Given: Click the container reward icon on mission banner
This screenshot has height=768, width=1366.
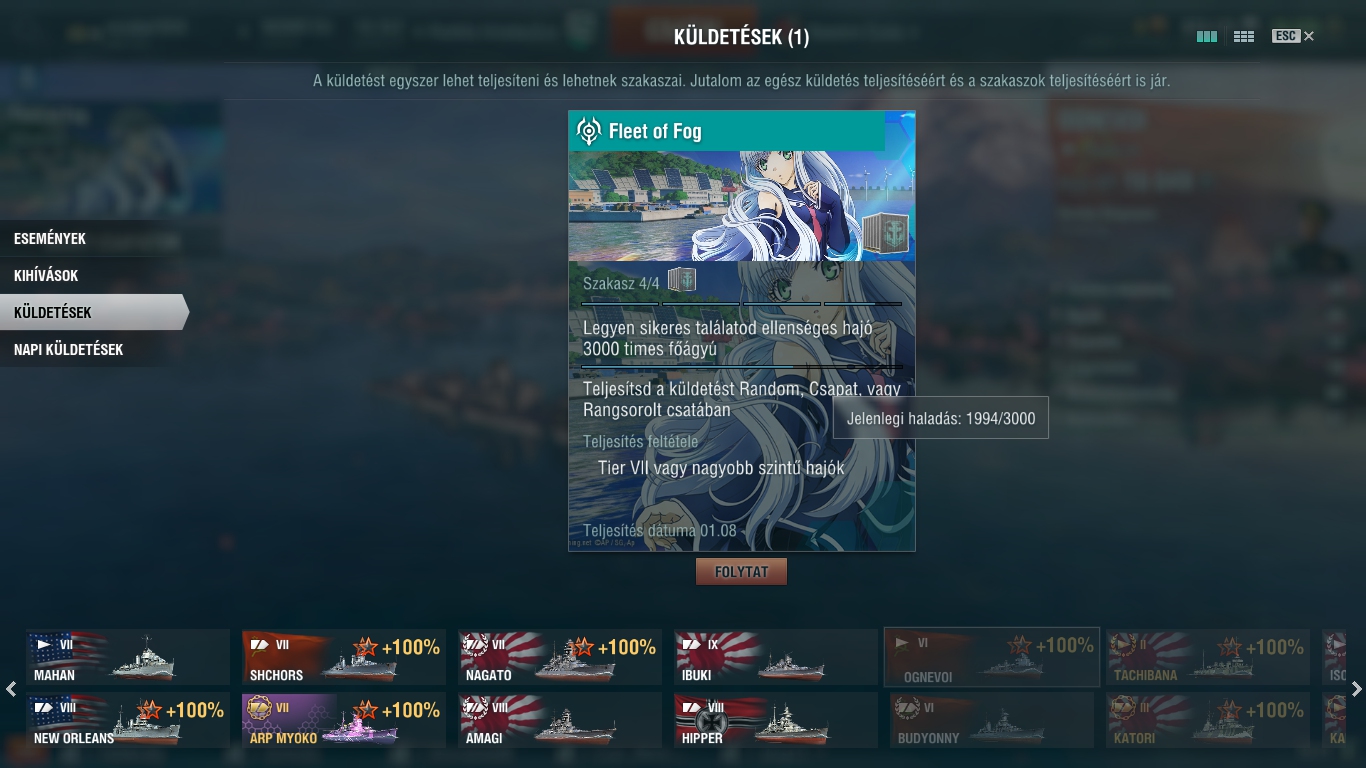Looking at the screenshot, I should coord(885,236).
